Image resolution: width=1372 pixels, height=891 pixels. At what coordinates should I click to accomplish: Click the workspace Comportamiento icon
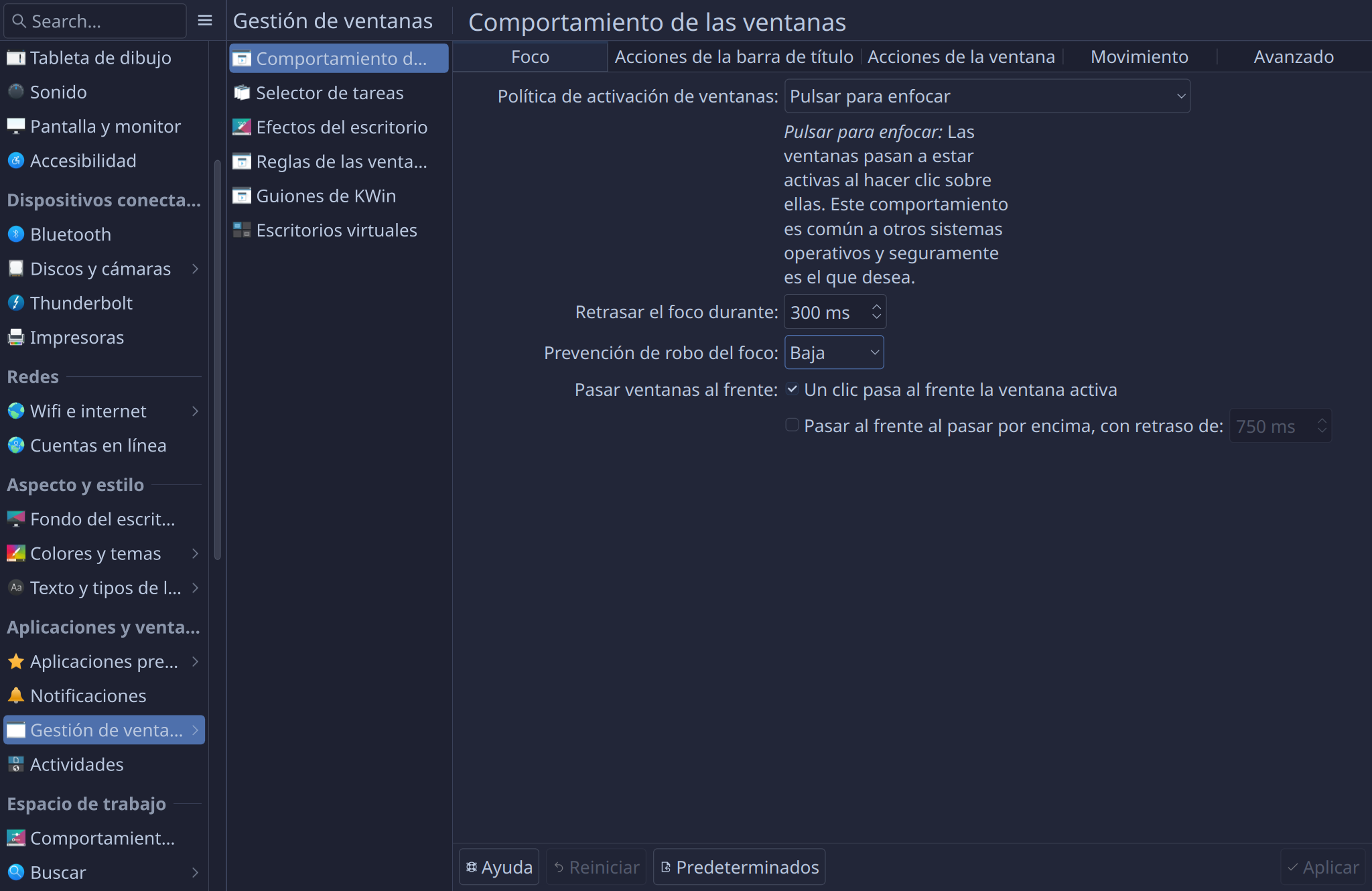[x=16, y=838]
